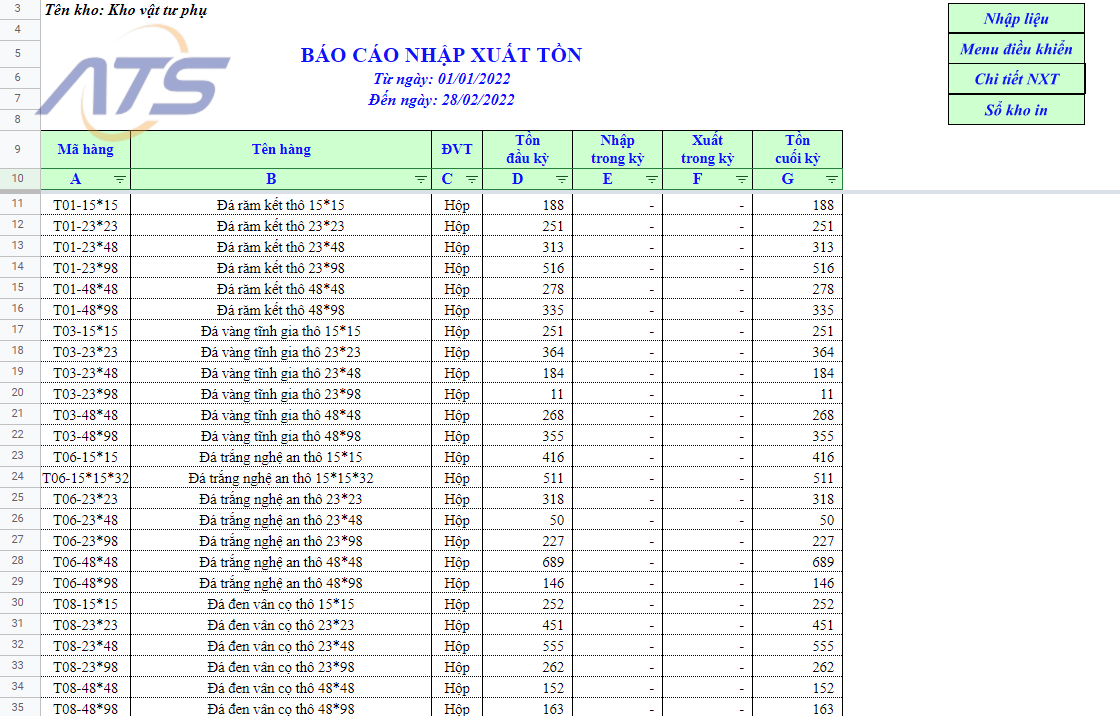The width and height of the screenshot is (1120, 716).
Task: Click cell Đá răm kết thô 23*98
Action: tap(281, 268)
